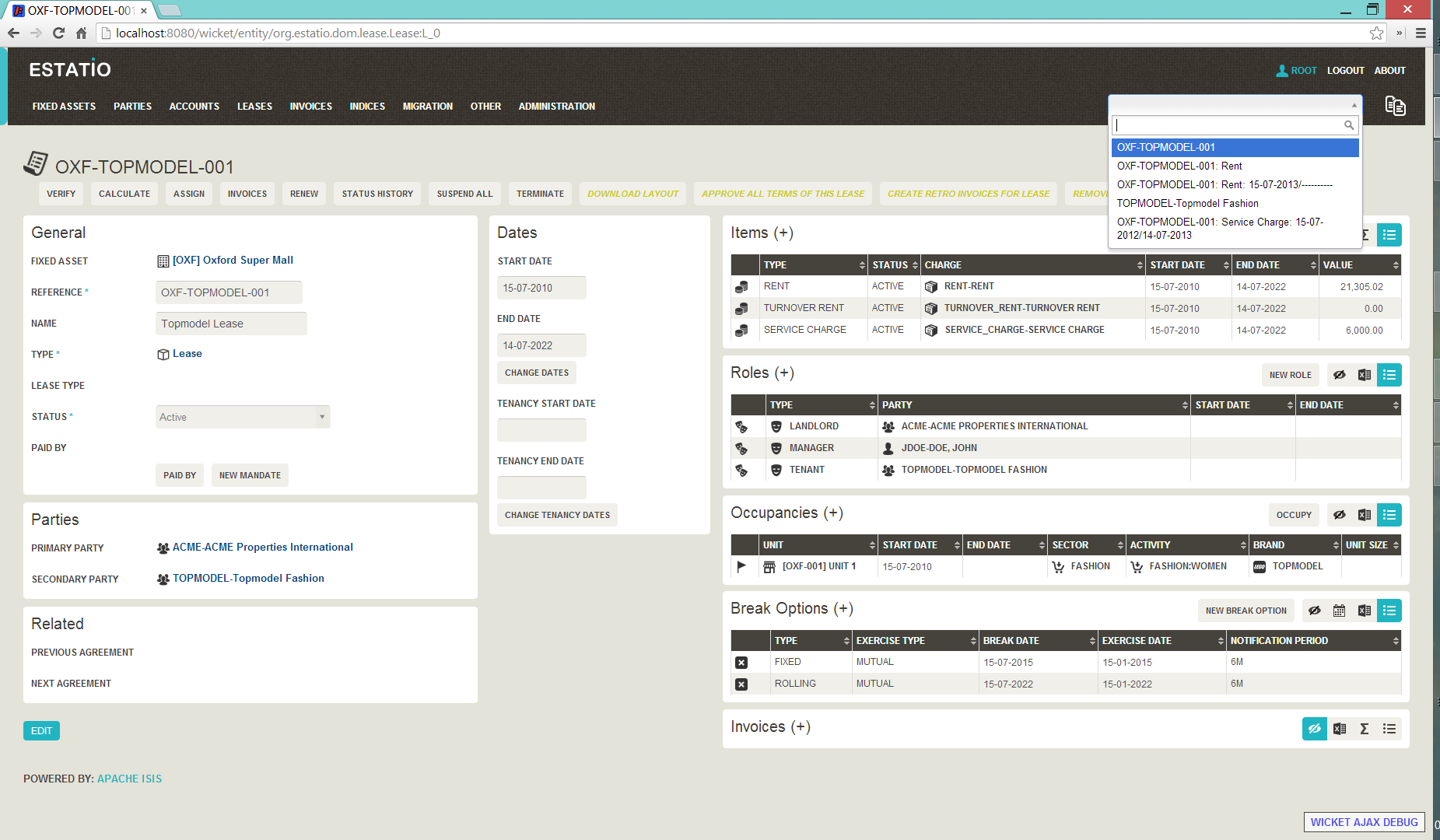Click the Change Tenancy Dates button

pos(557,515)
